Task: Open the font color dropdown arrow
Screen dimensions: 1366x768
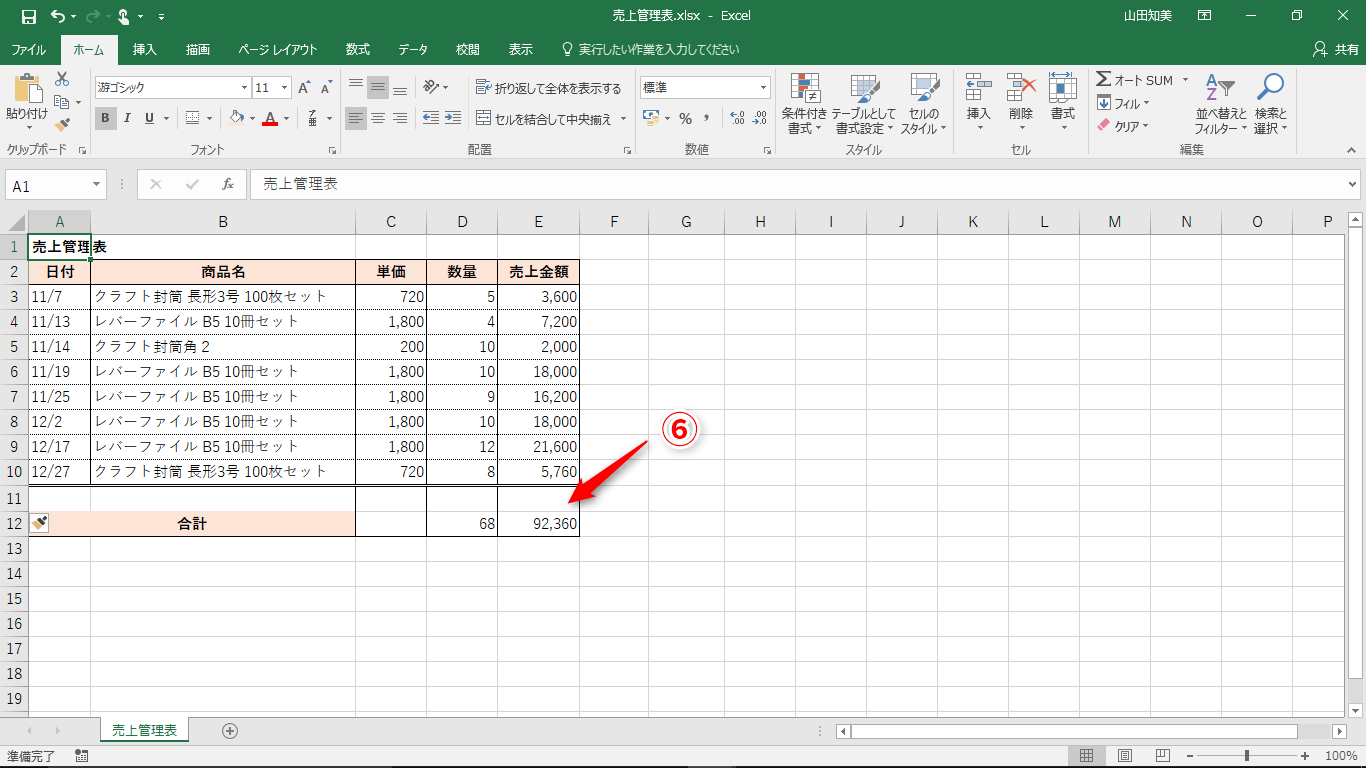Action: coord(286,118)
